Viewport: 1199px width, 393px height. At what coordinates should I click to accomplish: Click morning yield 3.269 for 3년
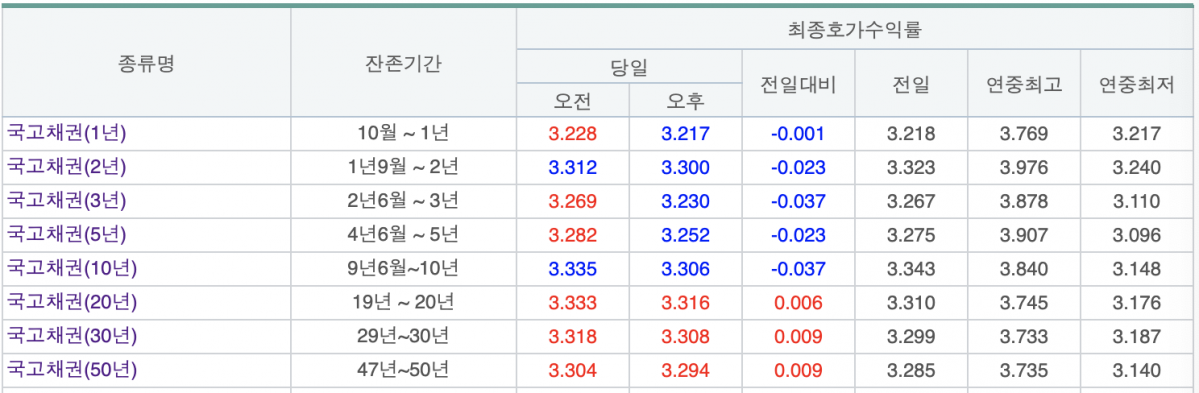(x=573, y=201)
